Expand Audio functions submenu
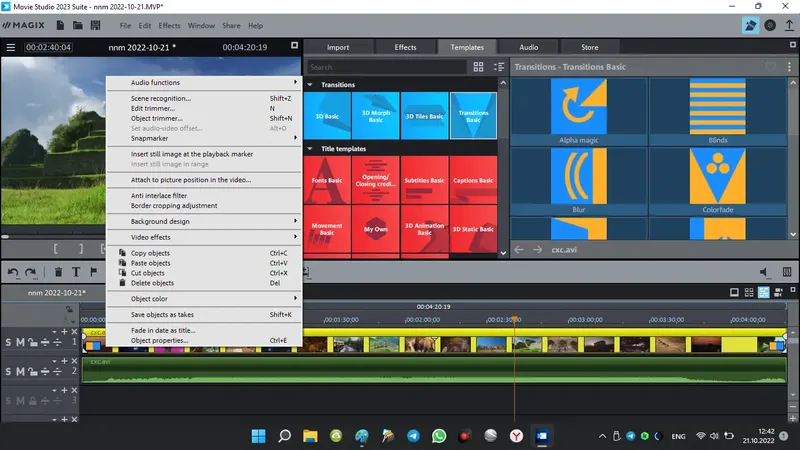Image resolution: width=800 pixels, height=450 pixels. 204,82
